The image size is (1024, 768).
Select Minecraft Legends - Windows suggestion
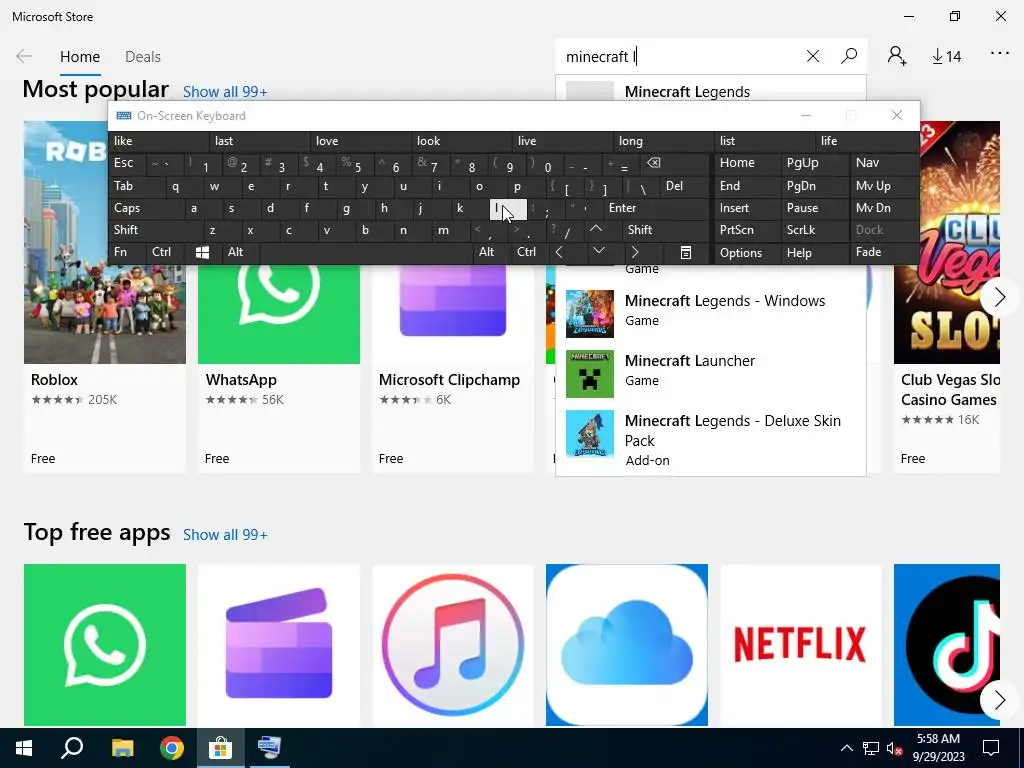click(x=711, y=312)
